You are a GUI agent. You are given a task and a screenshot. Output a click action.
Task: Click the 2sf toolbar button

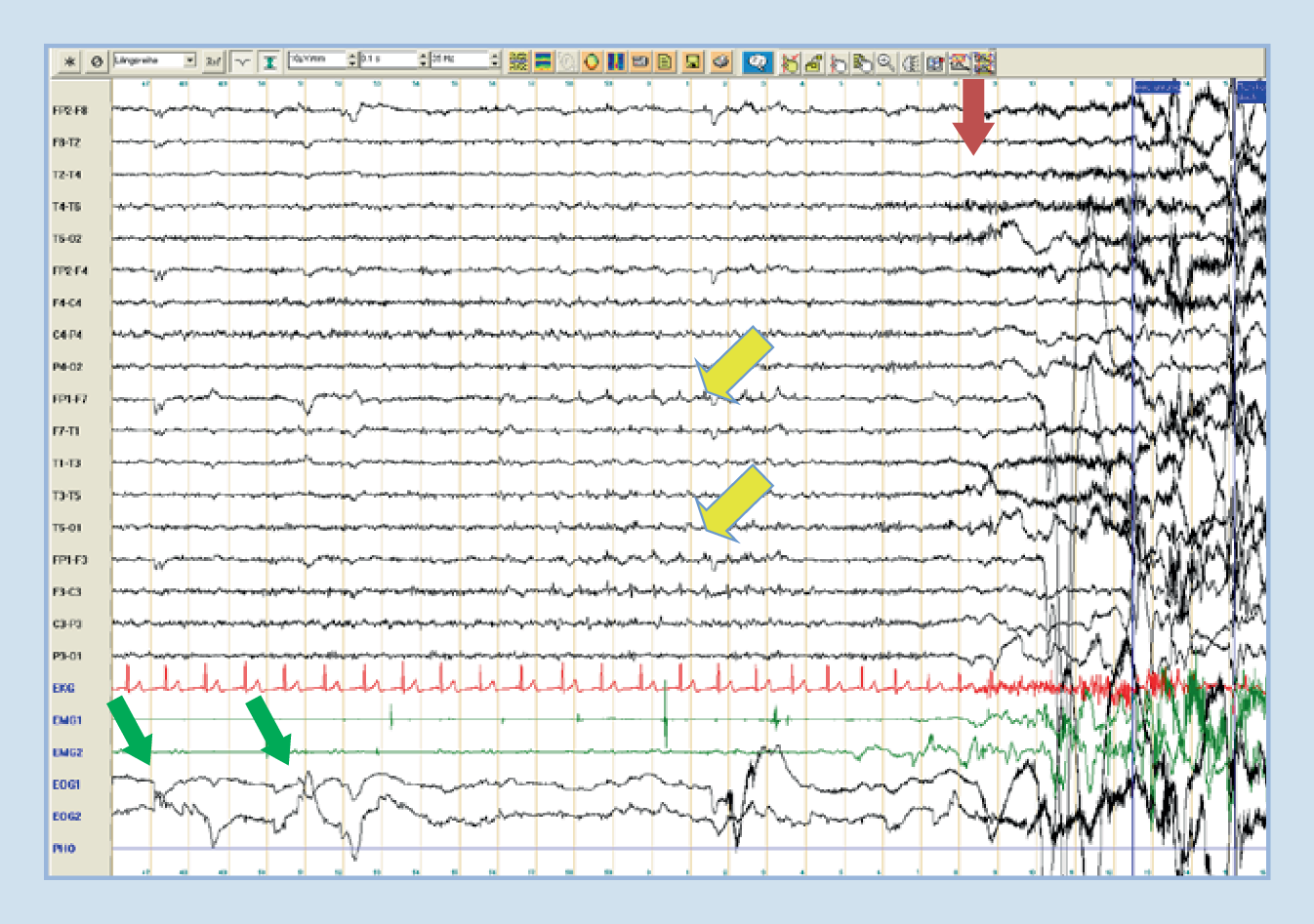(214, 61)
